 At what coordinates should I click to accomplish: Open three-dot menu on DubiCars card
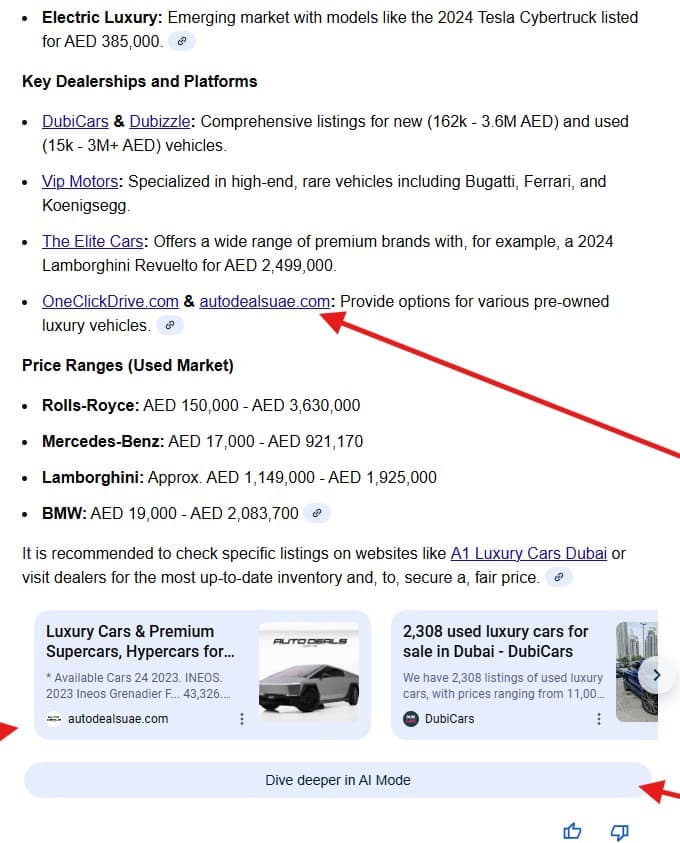tap(599, 719)
